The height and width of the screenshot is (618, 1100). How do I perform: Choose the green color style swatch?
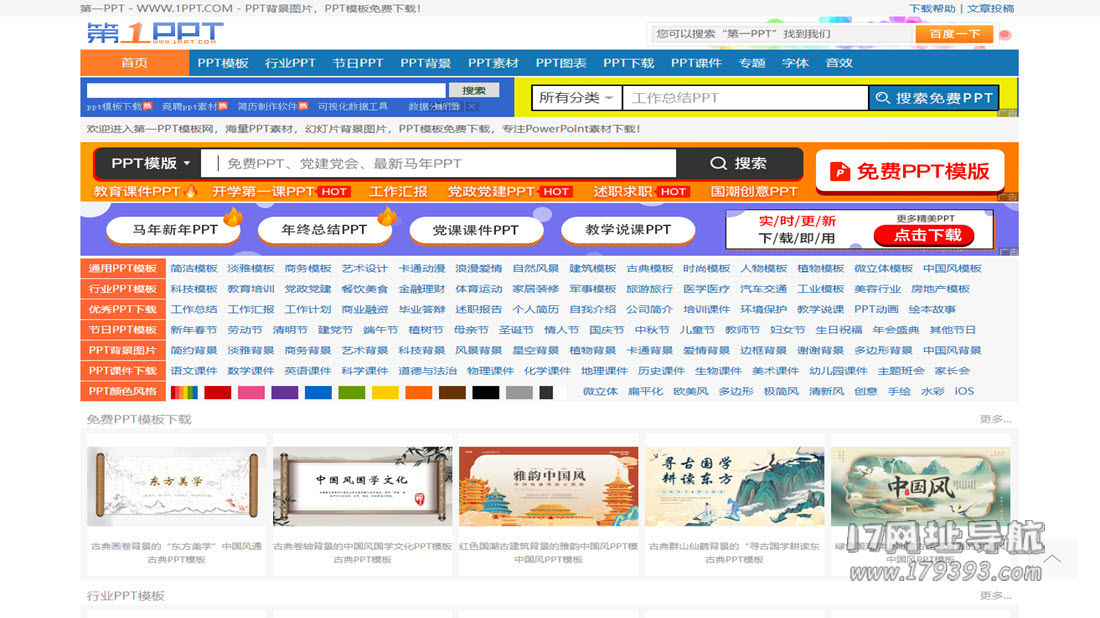pyautogui.click(x=352, y=392)
